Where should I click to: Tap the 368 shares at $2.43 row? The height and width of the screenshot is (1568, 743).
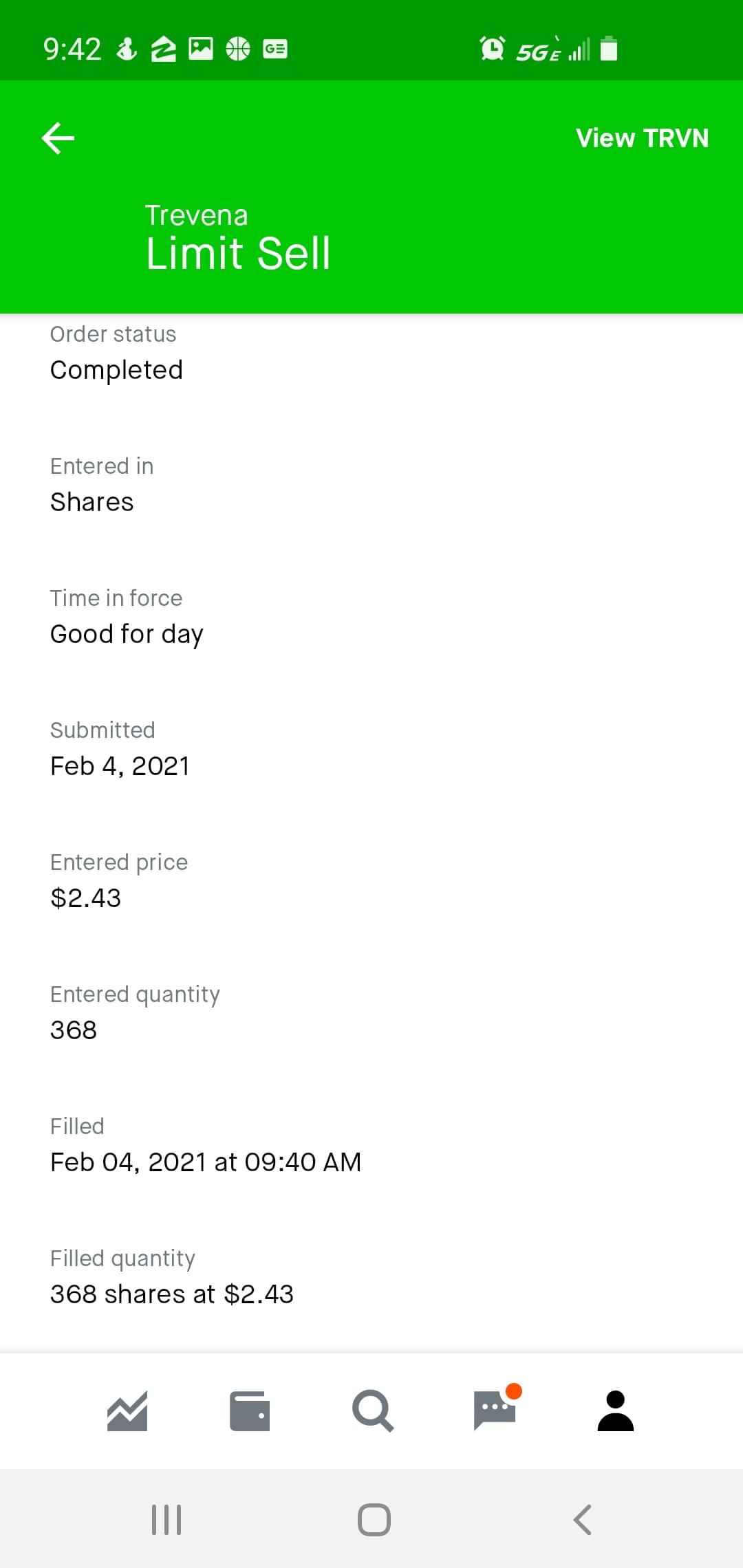(x=172, y=1294)
